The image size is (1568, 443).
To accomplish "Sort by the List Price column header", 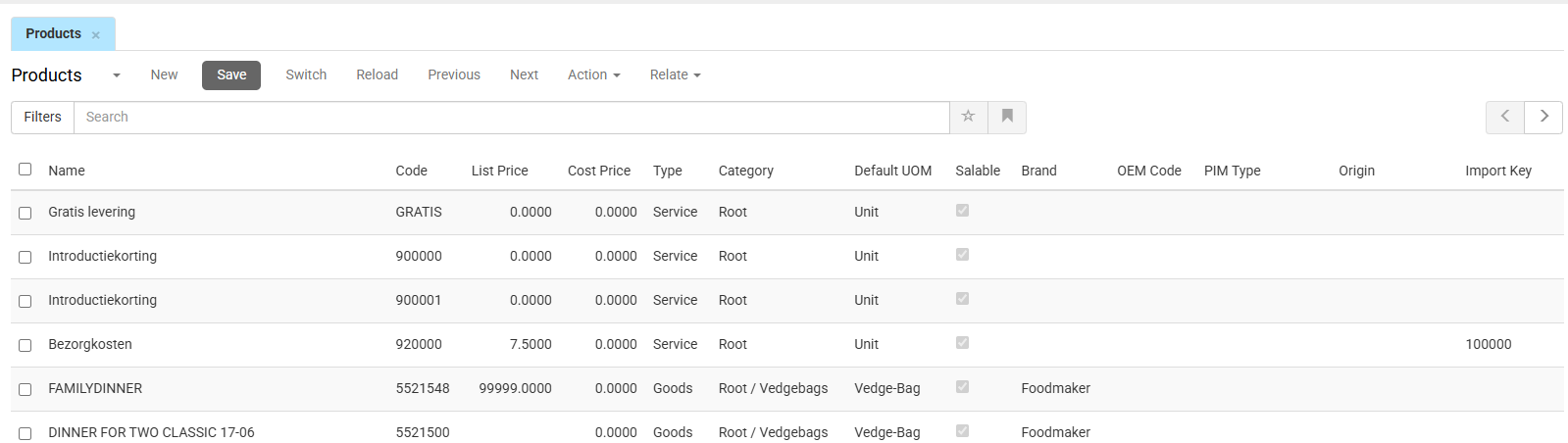I will [499, 171].
